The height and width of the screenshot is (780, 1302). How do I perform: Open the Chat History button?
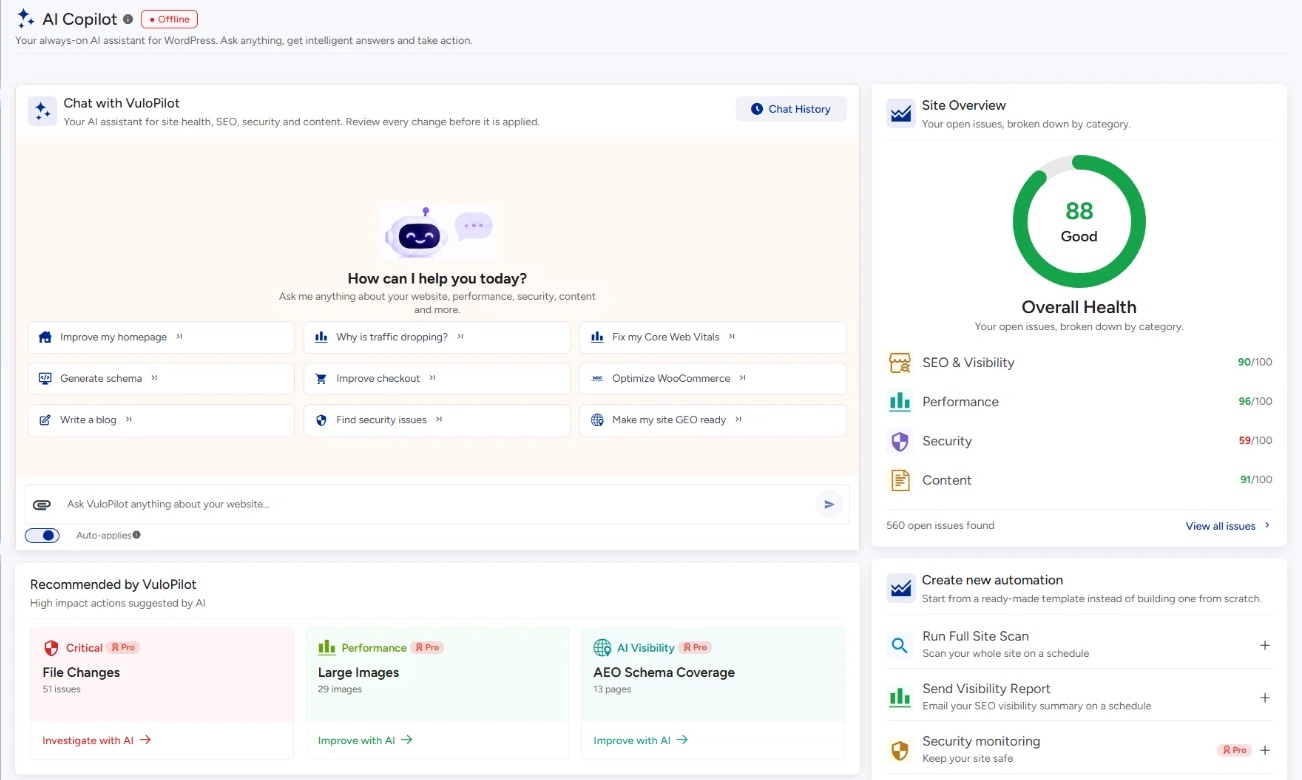(791, 109)
